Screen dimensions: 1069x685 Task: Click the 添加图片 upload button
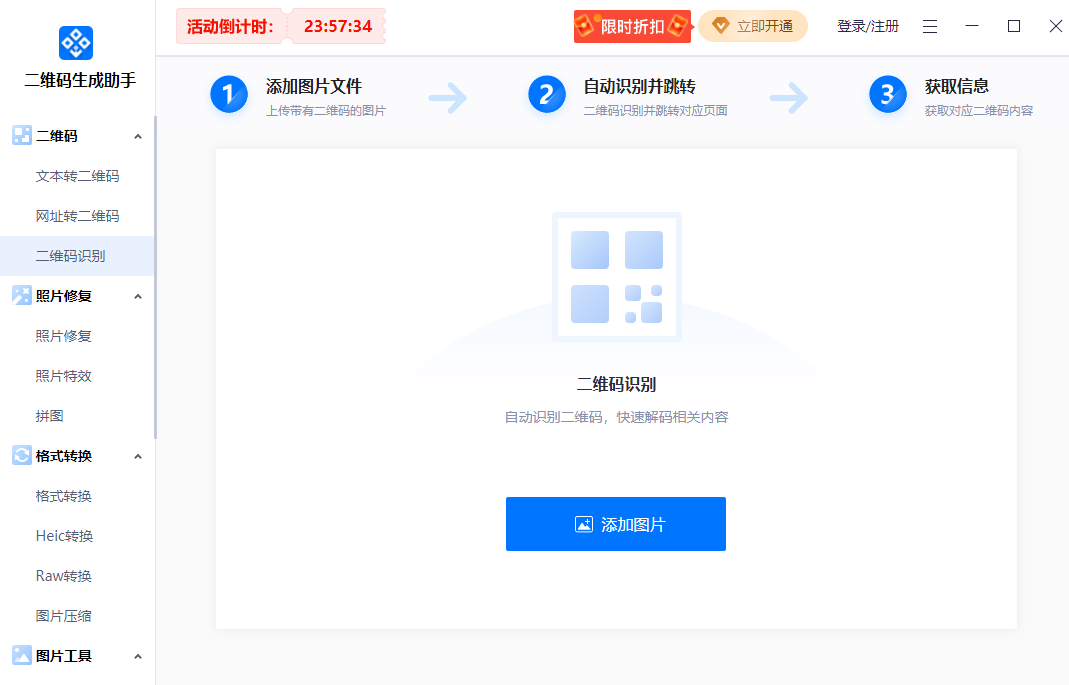click(616, 523)
